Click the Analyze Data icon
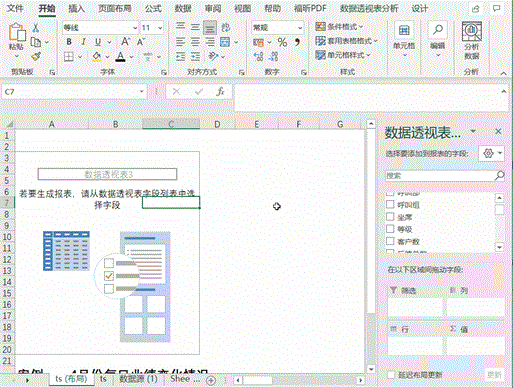Viewport: 513px width, 388px height. pos(472,40)
